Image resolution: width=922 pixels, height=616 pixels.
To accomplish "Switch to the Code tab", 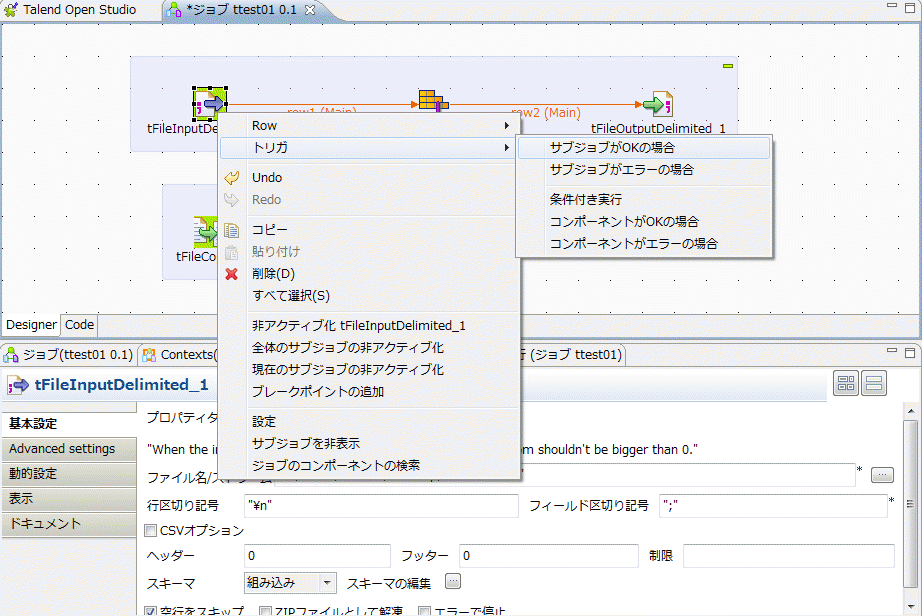I will [79, 324].
